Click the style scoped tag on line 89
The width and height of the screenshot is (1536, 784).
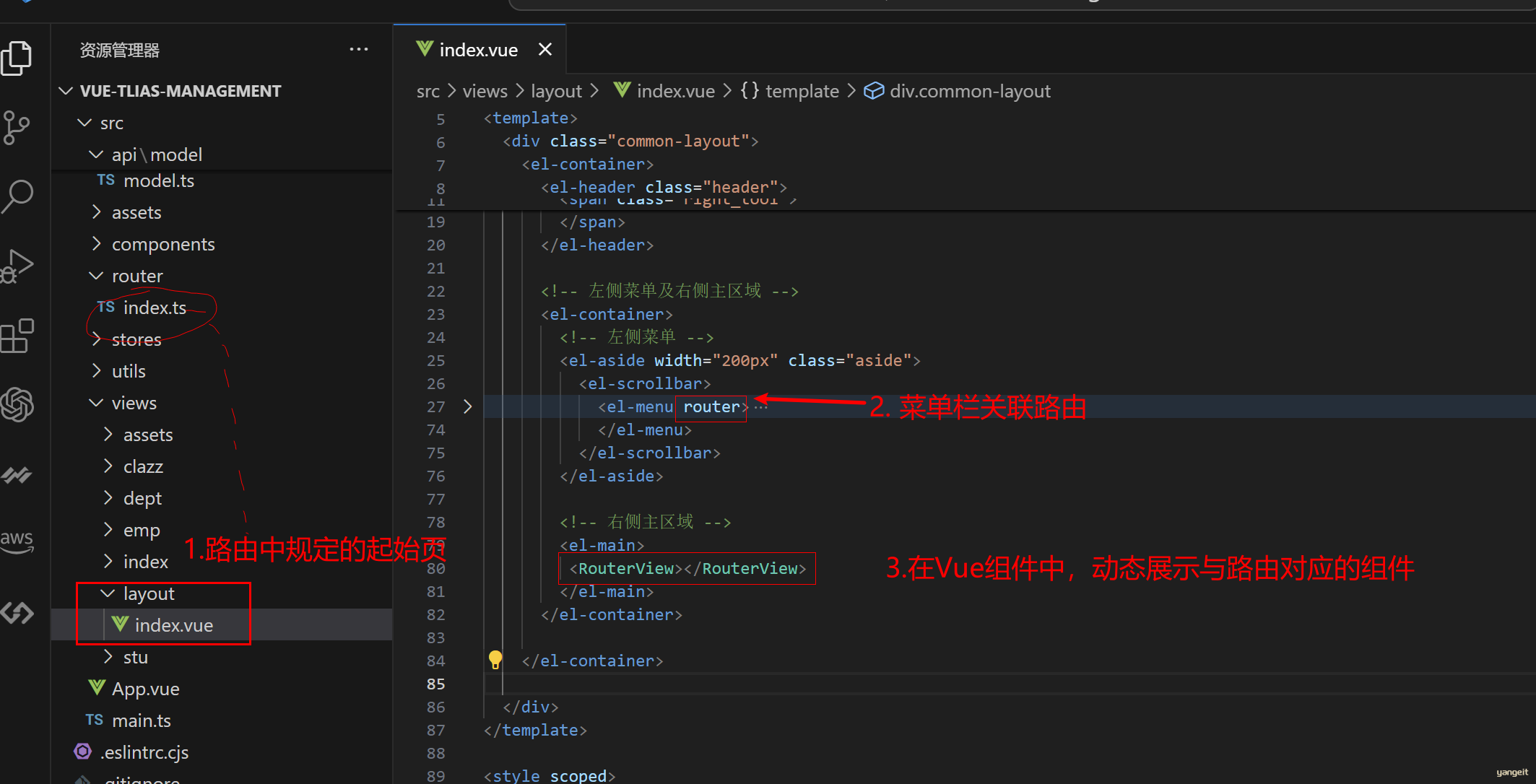(550, 775)
